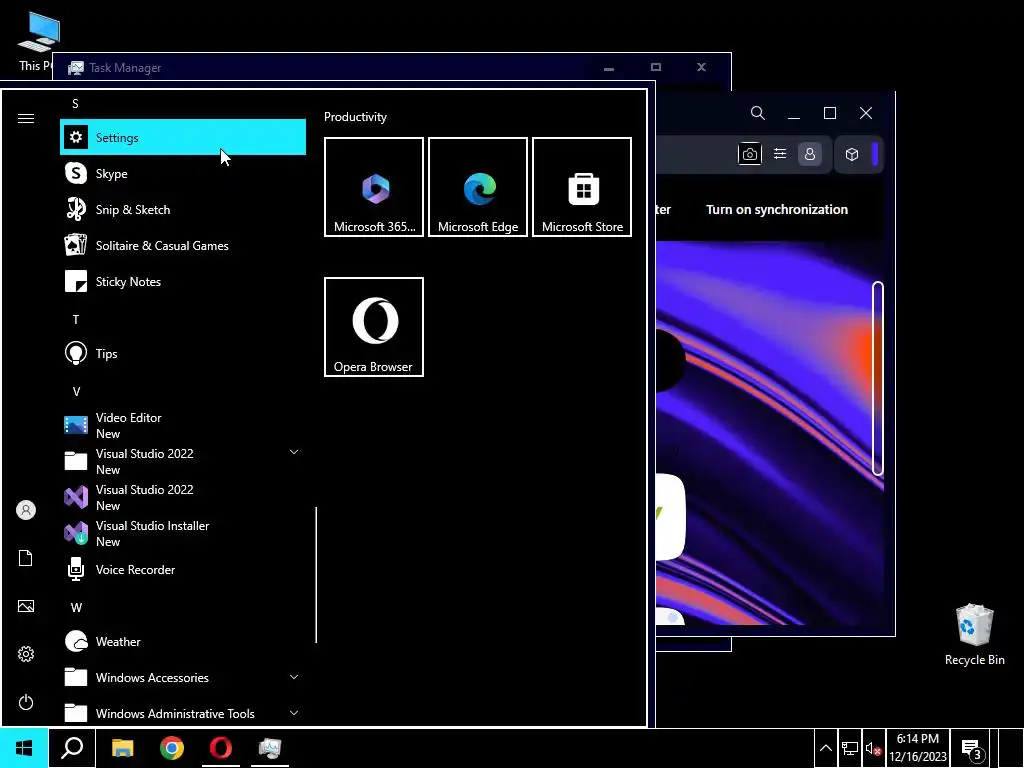The image size is (1024, 768).
Task: Click Opera page vertical scrollbar
Action: coord(878,378)
